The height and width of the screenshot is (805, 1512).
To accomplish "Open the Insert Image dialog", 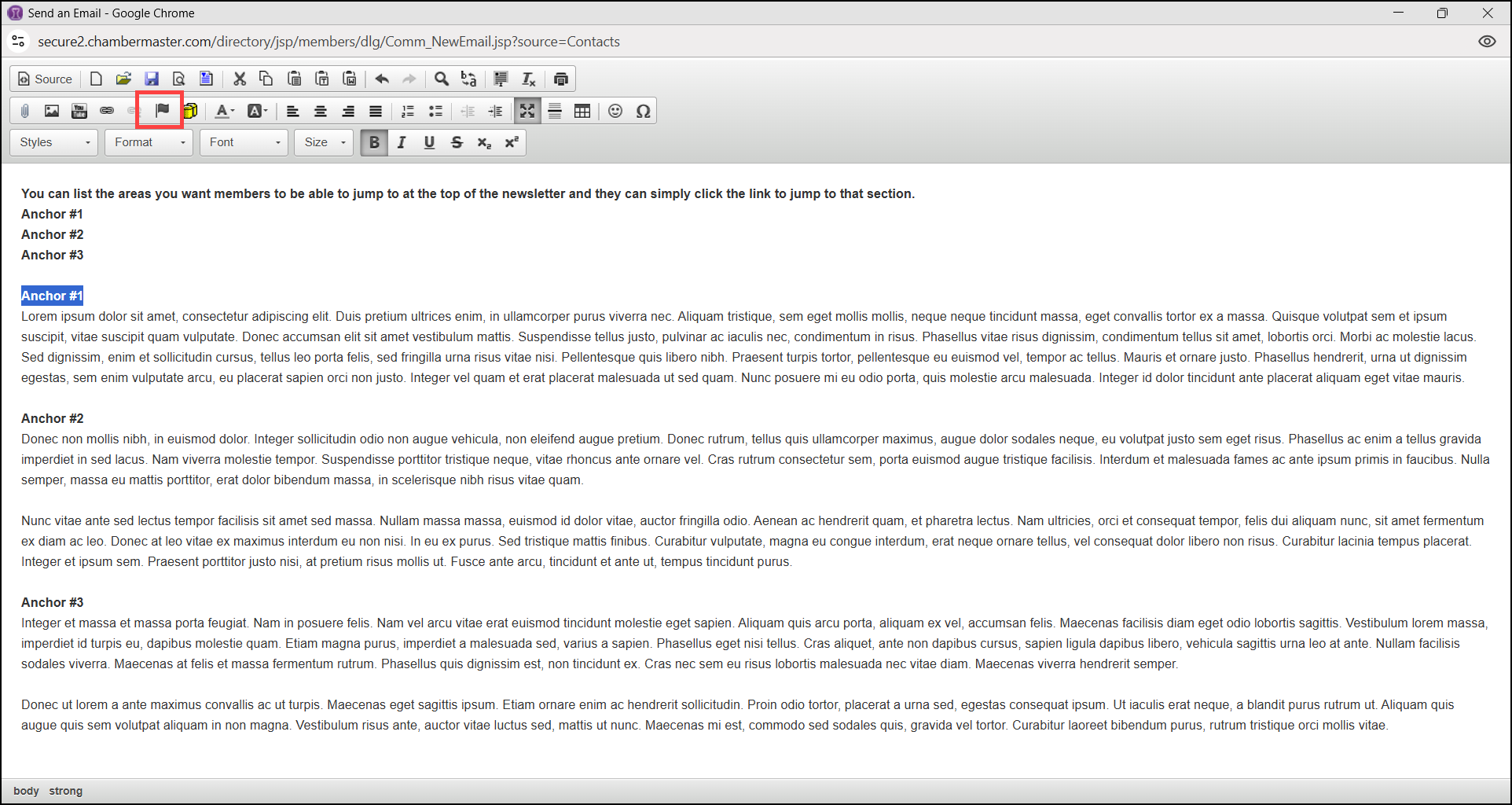I will click(52, 111).
